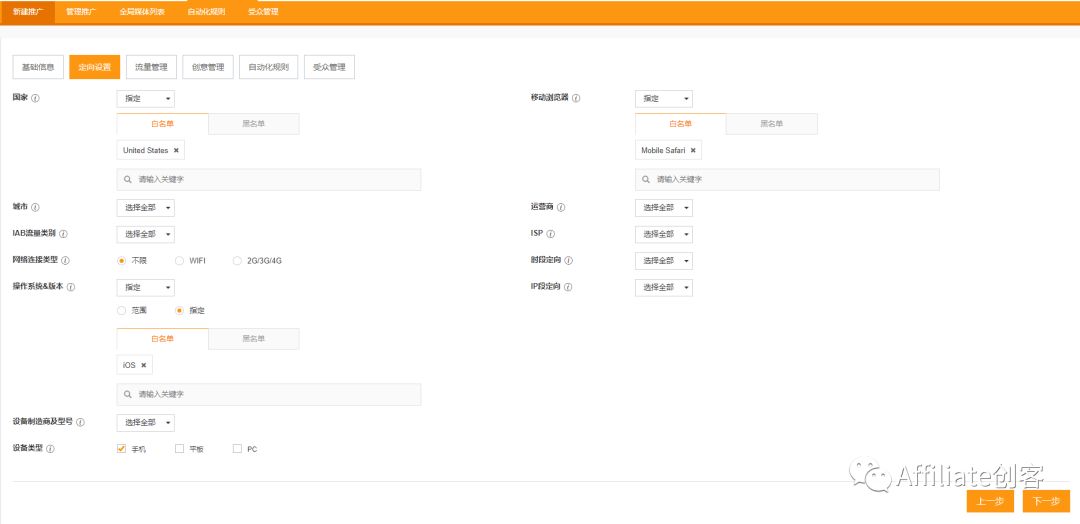Select the 白名单 tab under 移动浏览器
Screen dimensions: 1080x524
pos(681,124)
